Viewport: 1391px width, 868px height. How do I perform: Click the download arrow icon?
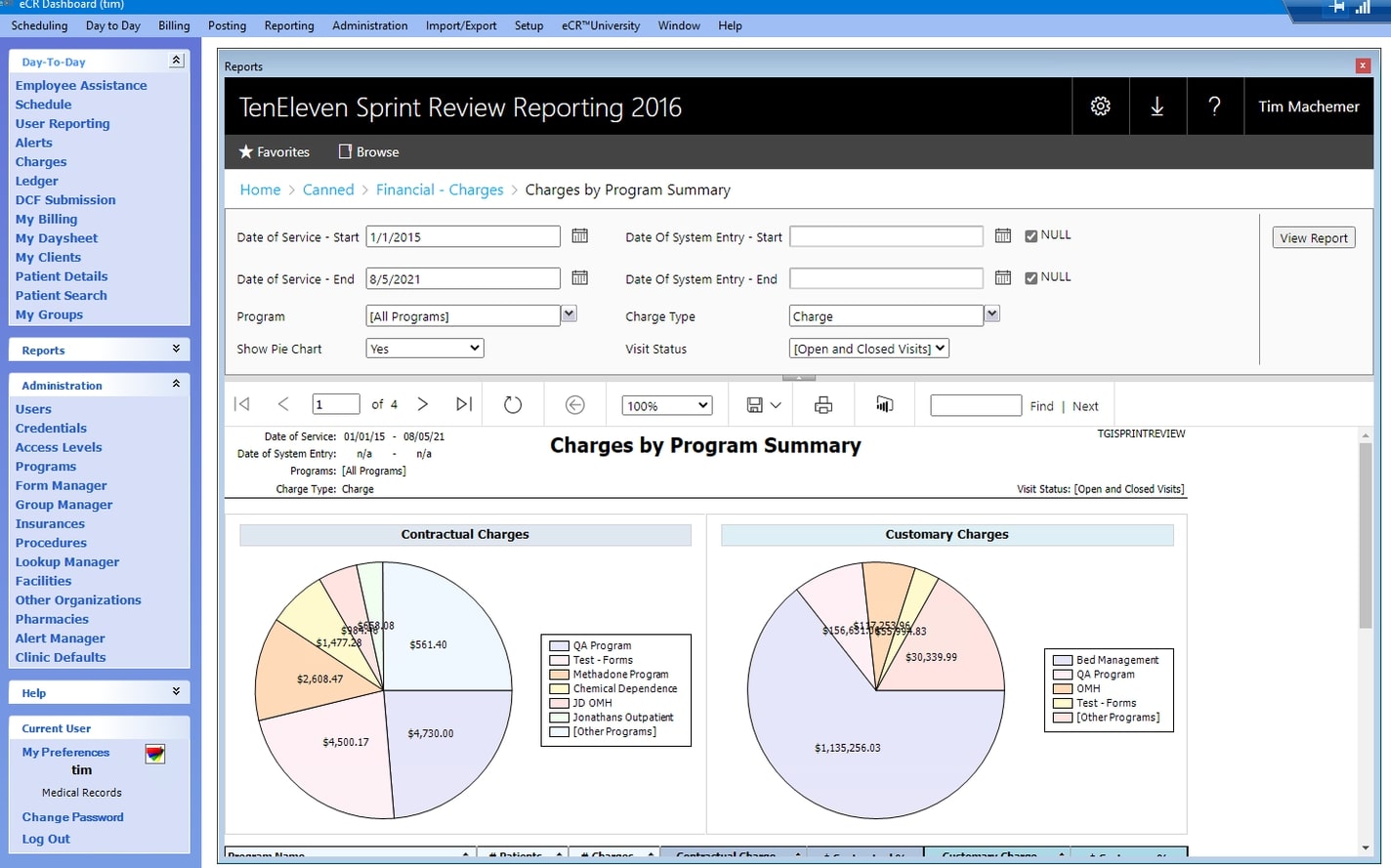[1157, 106]
